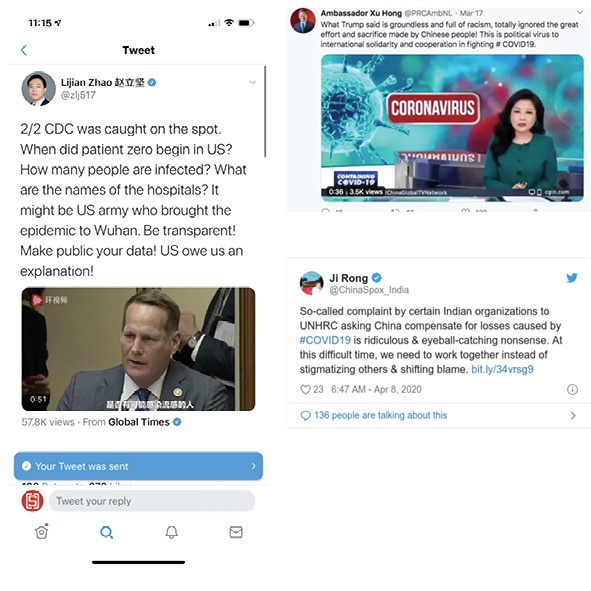Click the verified badge next to Lijian Zhao
Image resolution: width=591 pixels, height=591 pixels.
[x=152, y=82]
